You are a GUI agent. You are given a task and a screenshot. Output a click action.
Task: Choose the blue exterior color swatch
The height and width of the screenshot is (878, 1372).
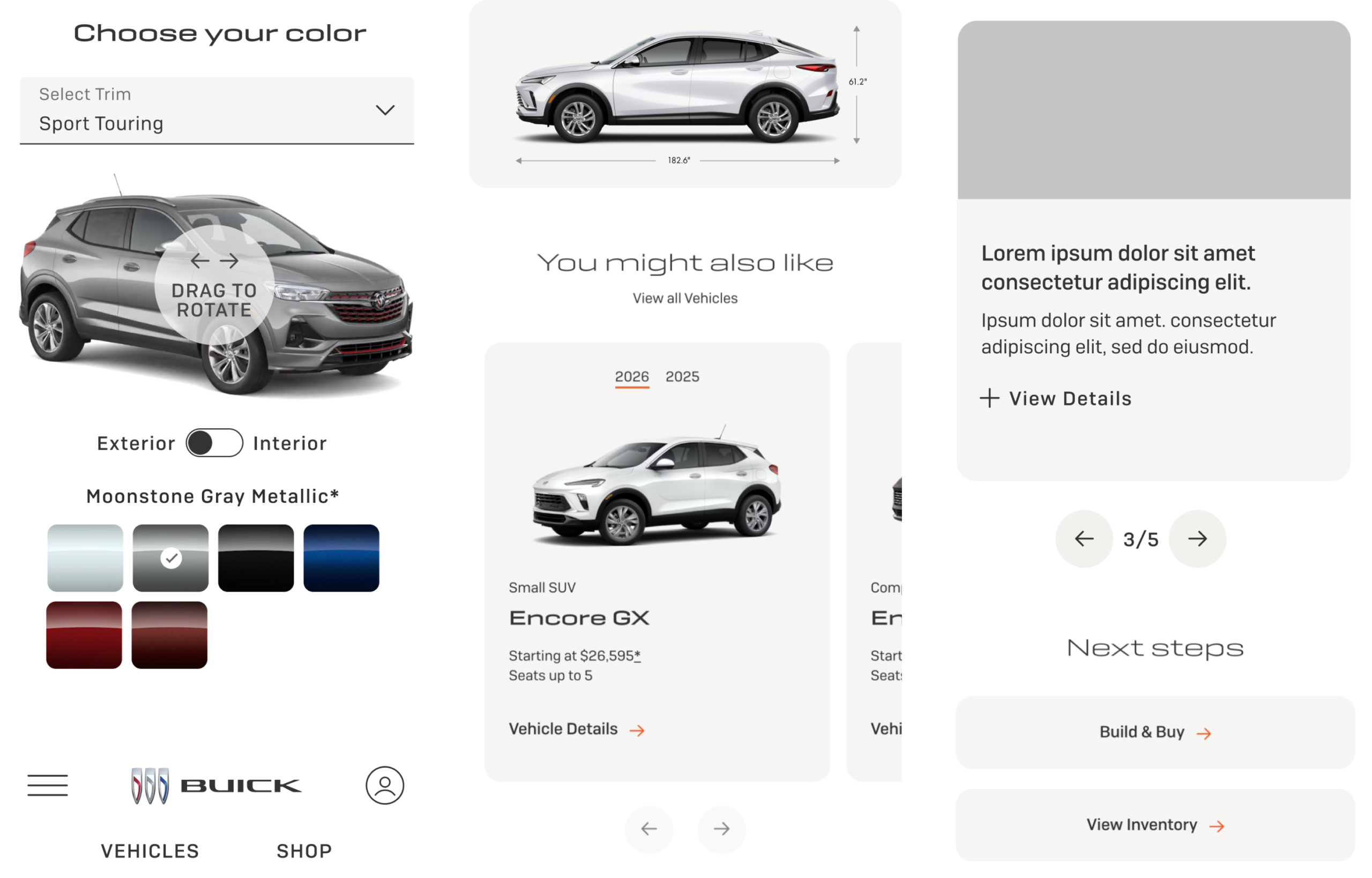click(x=341, y=558)
